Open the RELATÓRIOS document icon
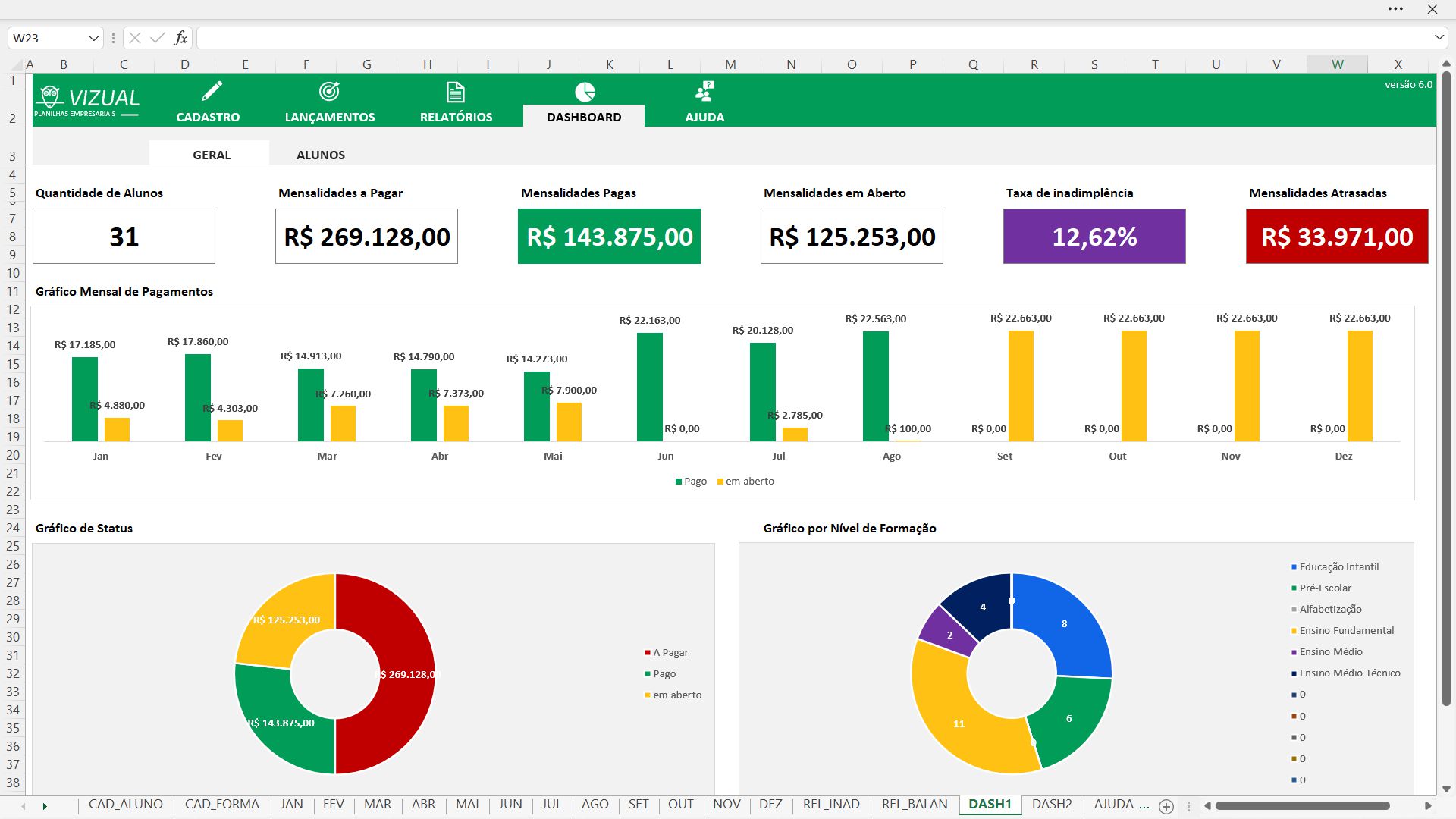This screenshot has width=1456, height=819. [x=455, y=93]
